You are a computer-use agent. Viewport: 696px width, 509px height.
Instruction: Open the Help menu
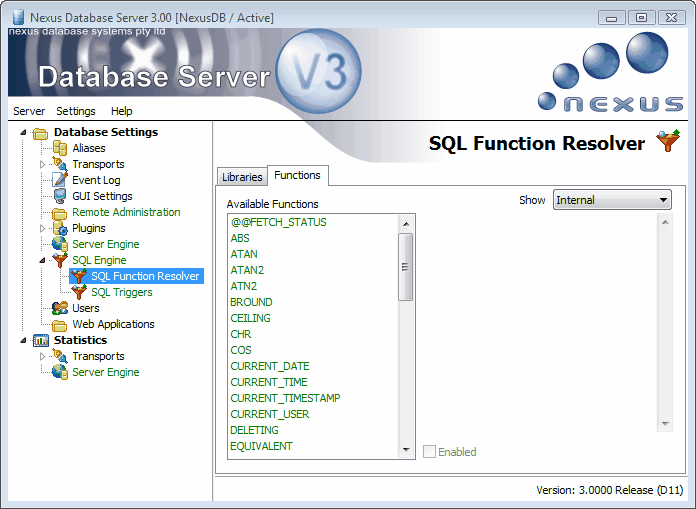click(x=122, y=111)
